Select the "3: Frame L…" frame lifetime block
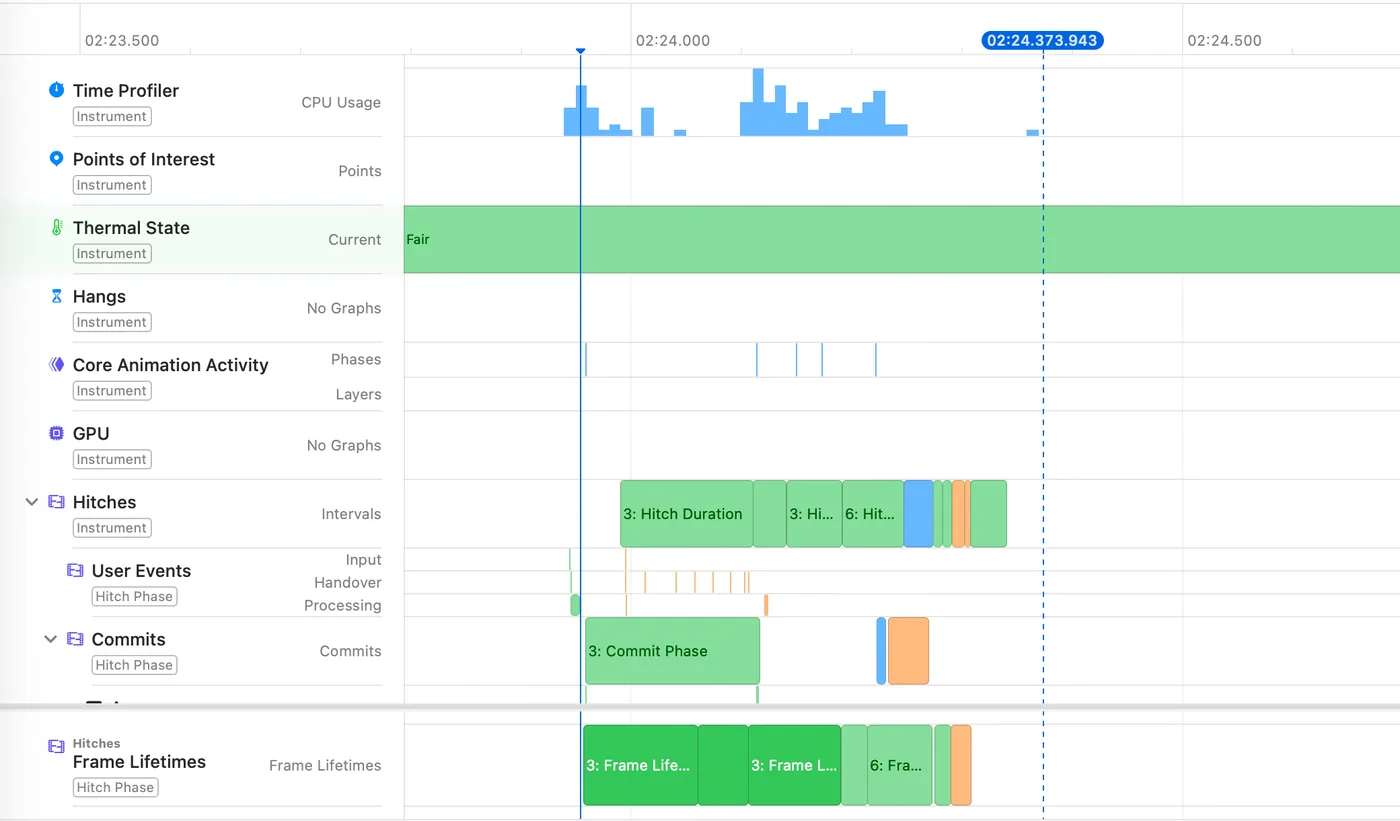 coord(794,765)
